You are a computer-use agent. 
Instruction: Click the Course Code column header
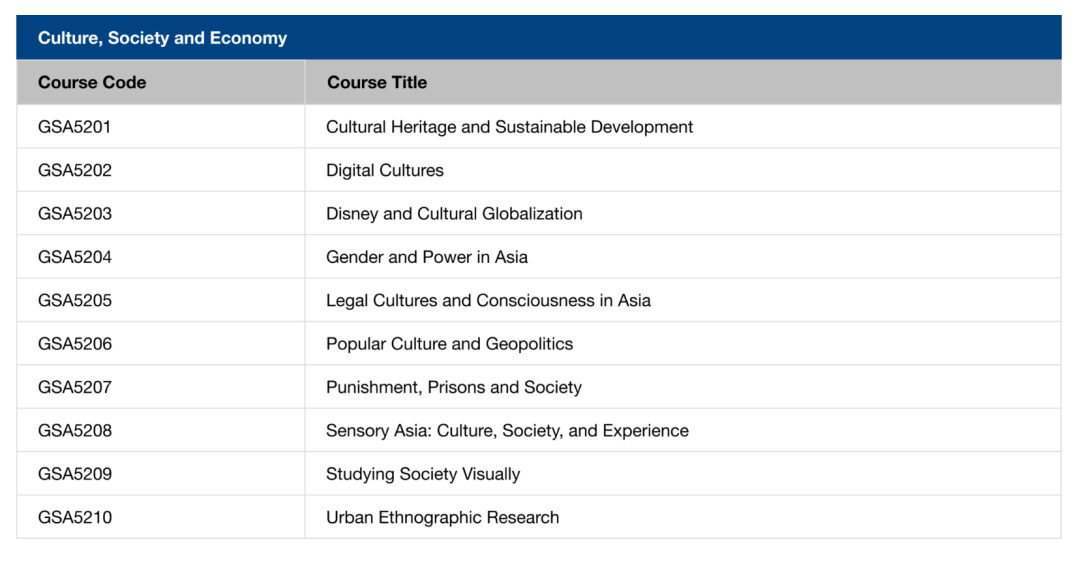click(92, 83)
